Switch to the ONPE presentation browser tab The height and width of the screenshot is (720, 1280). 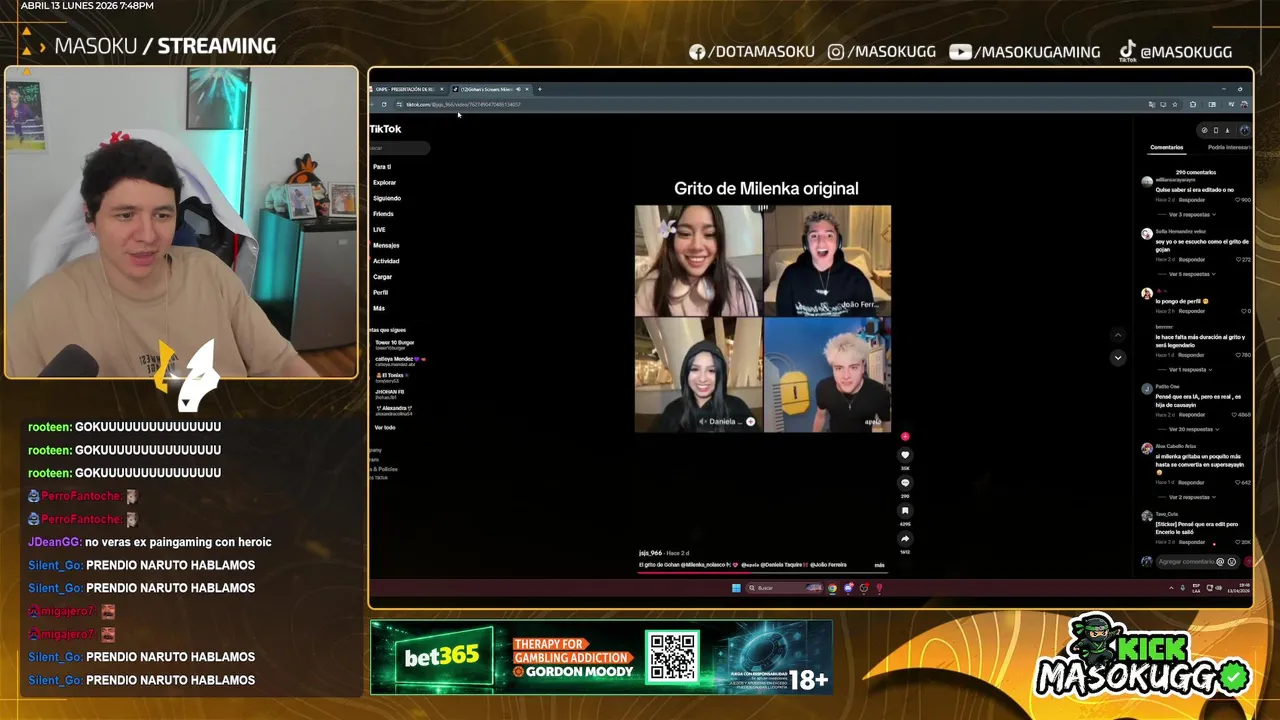pyautogui.click(x=407, y=89)
